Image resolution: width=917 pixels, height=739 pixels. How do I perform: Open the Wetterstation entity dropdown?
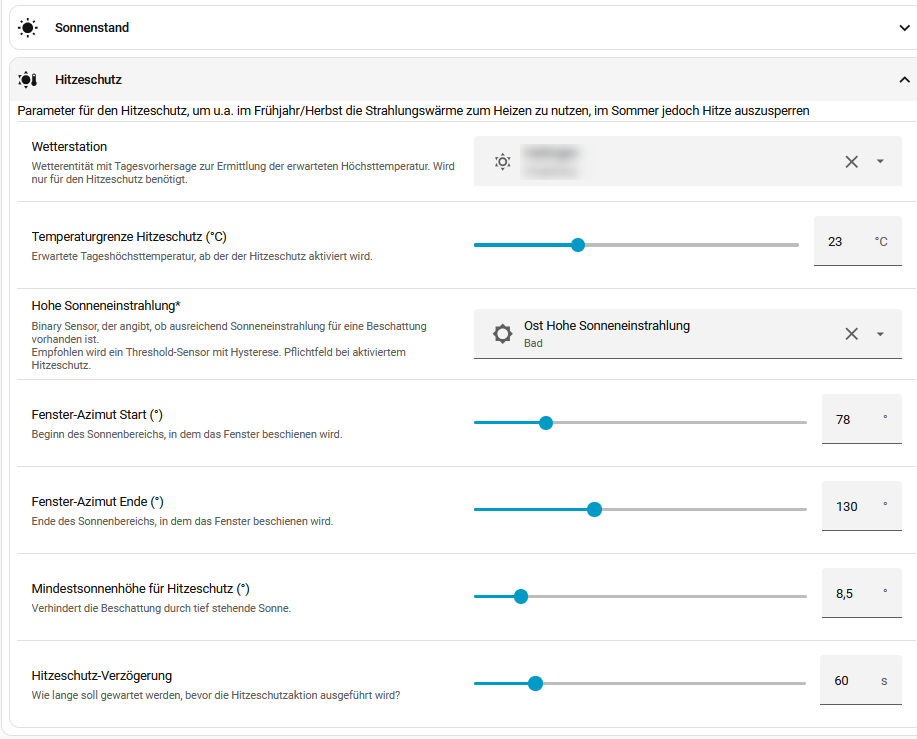(880, 161)
